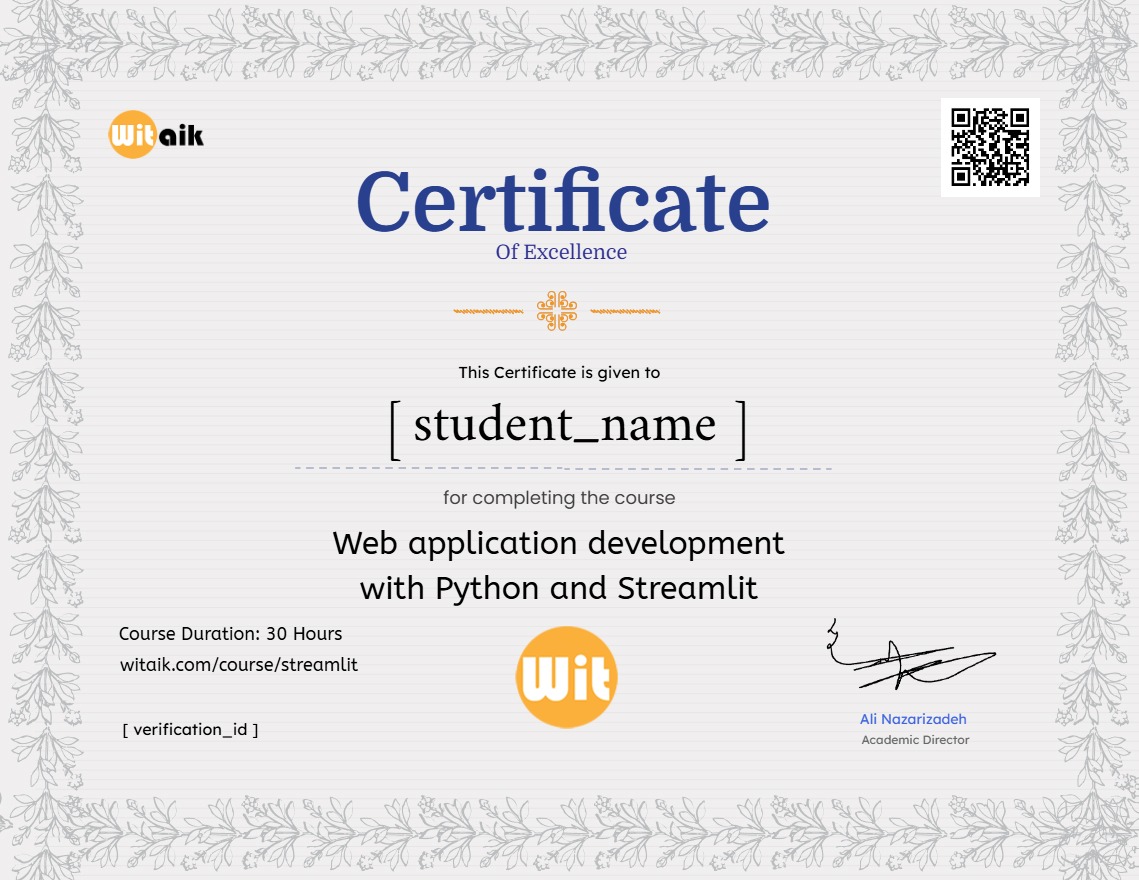Image resolution: width=1139 pixels, height=880 pixels.
Task: Select the [ verification_id ] placeholder
Action: coord(190,730)
